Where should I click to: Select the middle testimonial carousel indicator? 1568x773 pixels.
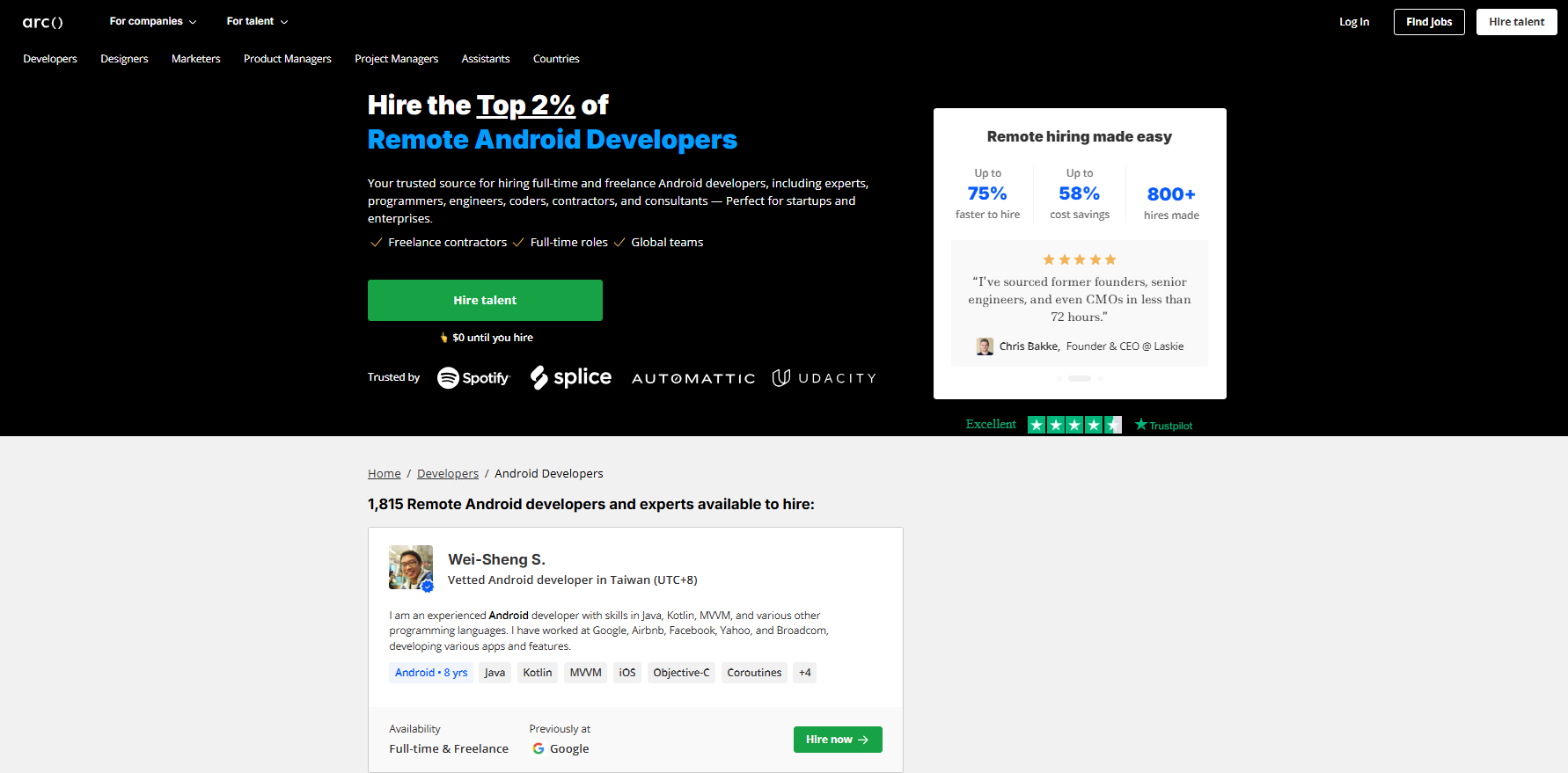(1079, 379)
